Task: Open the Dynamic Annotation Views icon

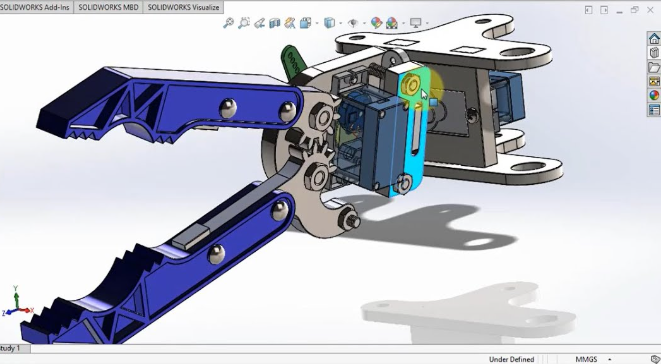Action: tap(290, 23)
